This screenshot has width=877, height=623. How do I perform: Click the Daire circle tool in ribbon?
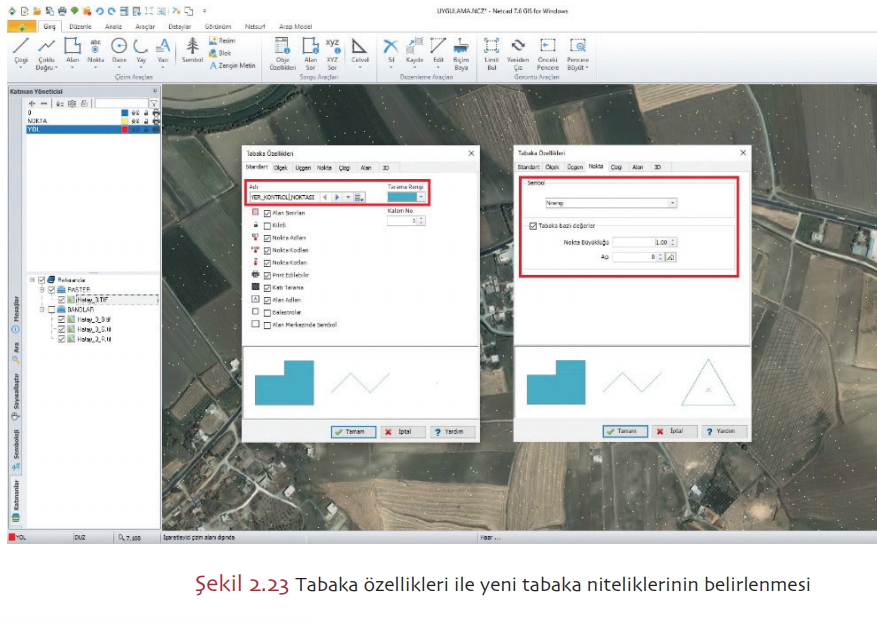click(118, 50)
